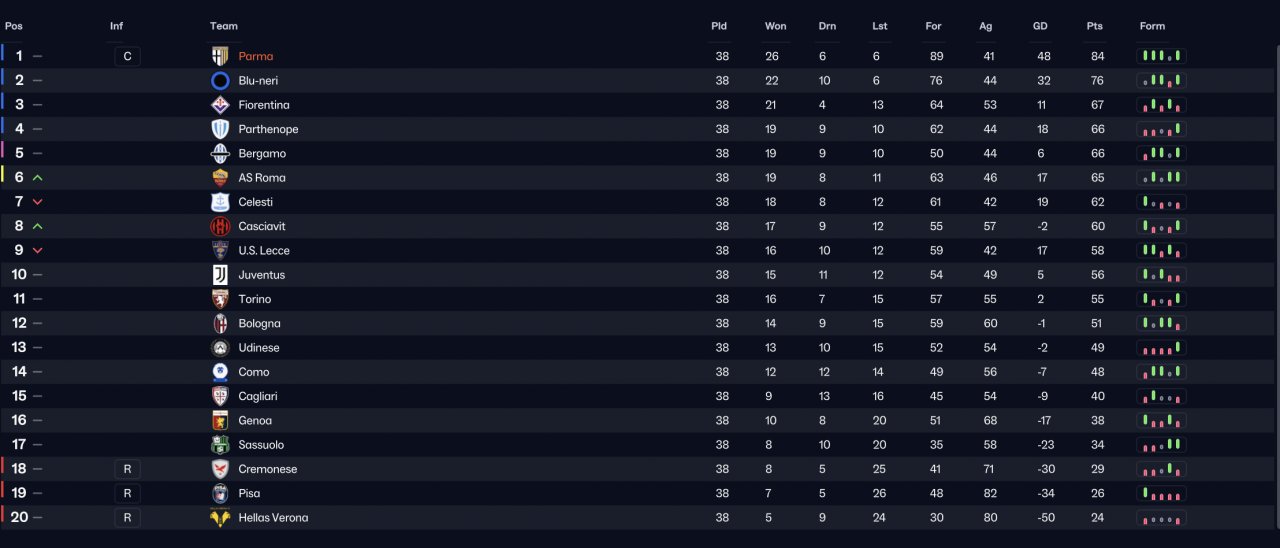Screen dimensions: 1280x548
Task: Click the Champions 'C' info badge for Parma
Action: pyautogui.click(x=127, y=56)
